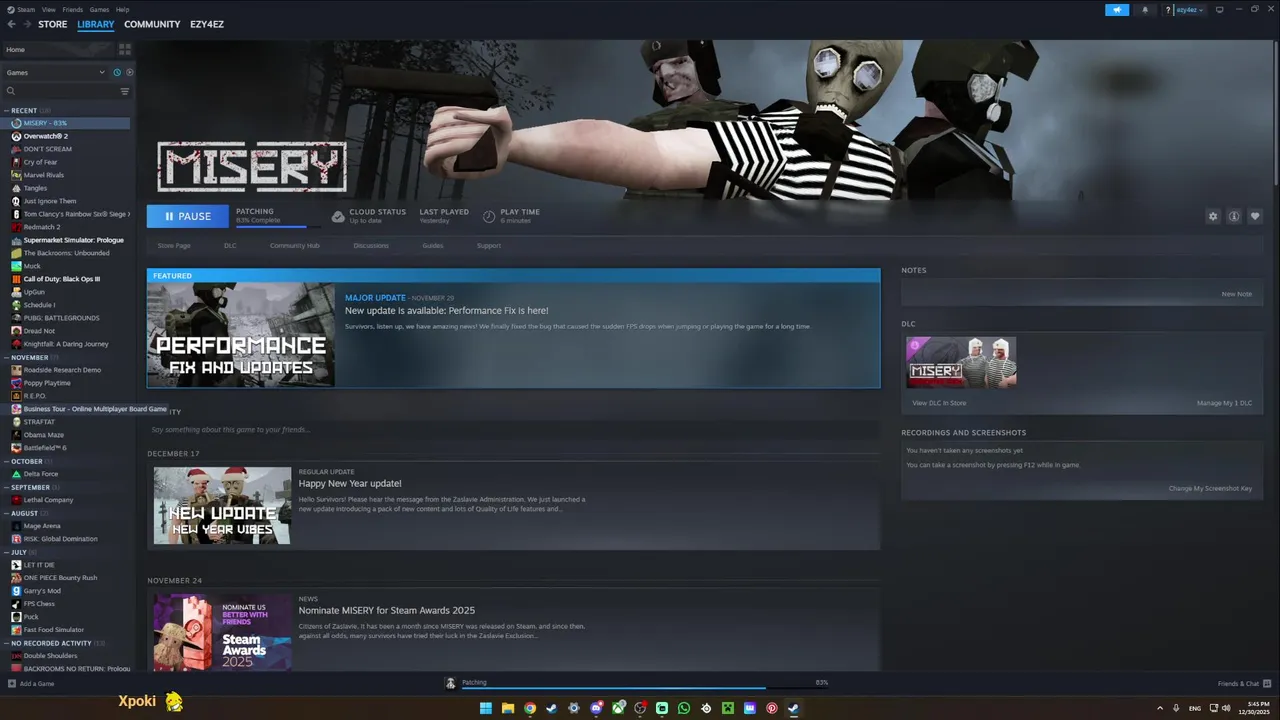Go back with the left arrow

[x=12, y=24]
